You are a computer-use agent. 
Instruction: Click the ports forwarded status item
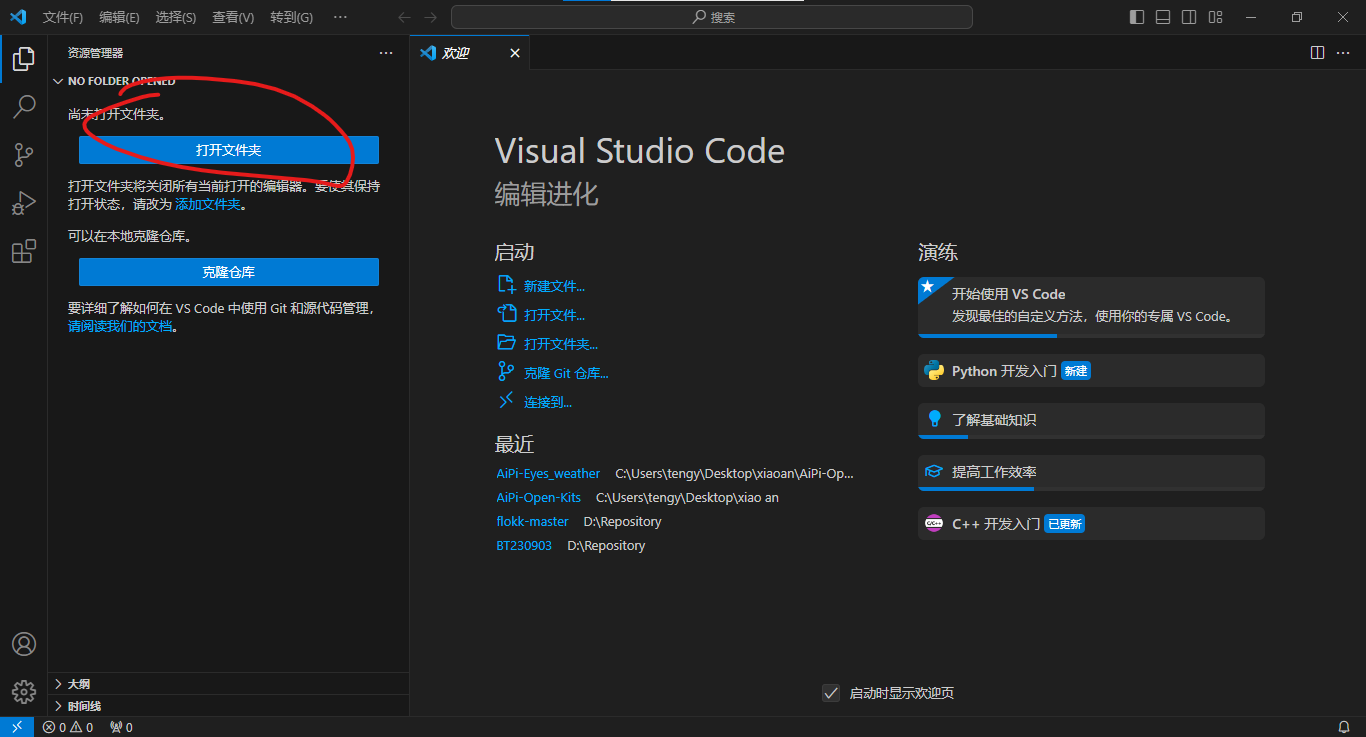pos(121,727)
